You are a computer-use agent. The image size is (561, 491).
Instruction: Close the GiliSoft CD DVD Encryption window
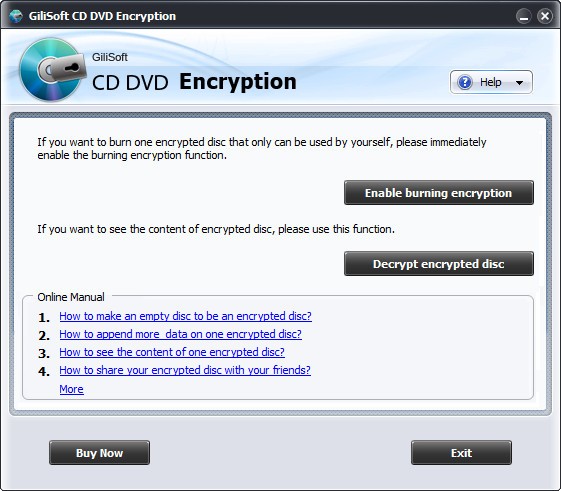(x=545, y=16)
